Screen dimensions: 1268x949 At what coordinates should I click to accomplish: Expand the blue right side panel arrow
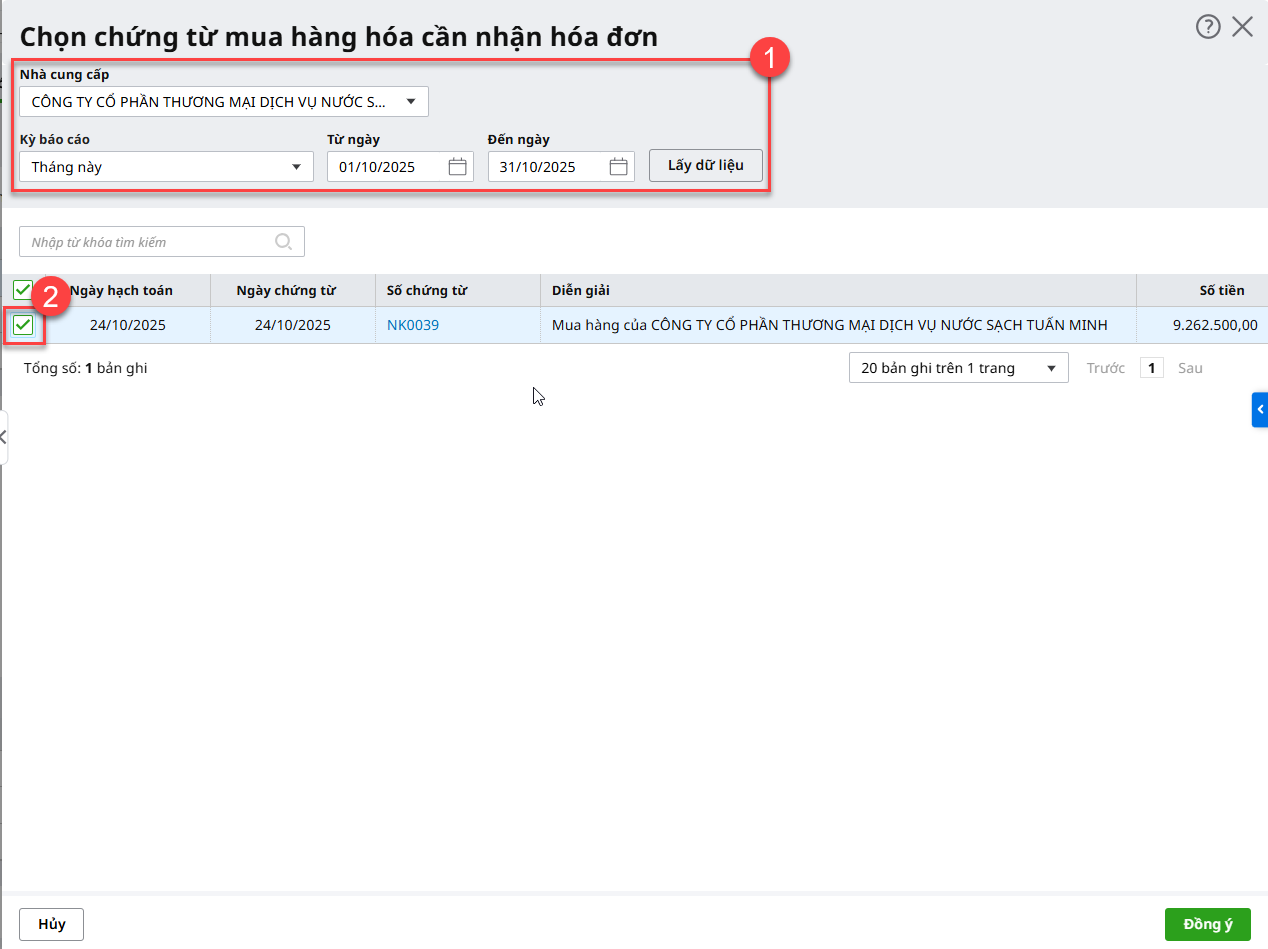click(1260, 410)
